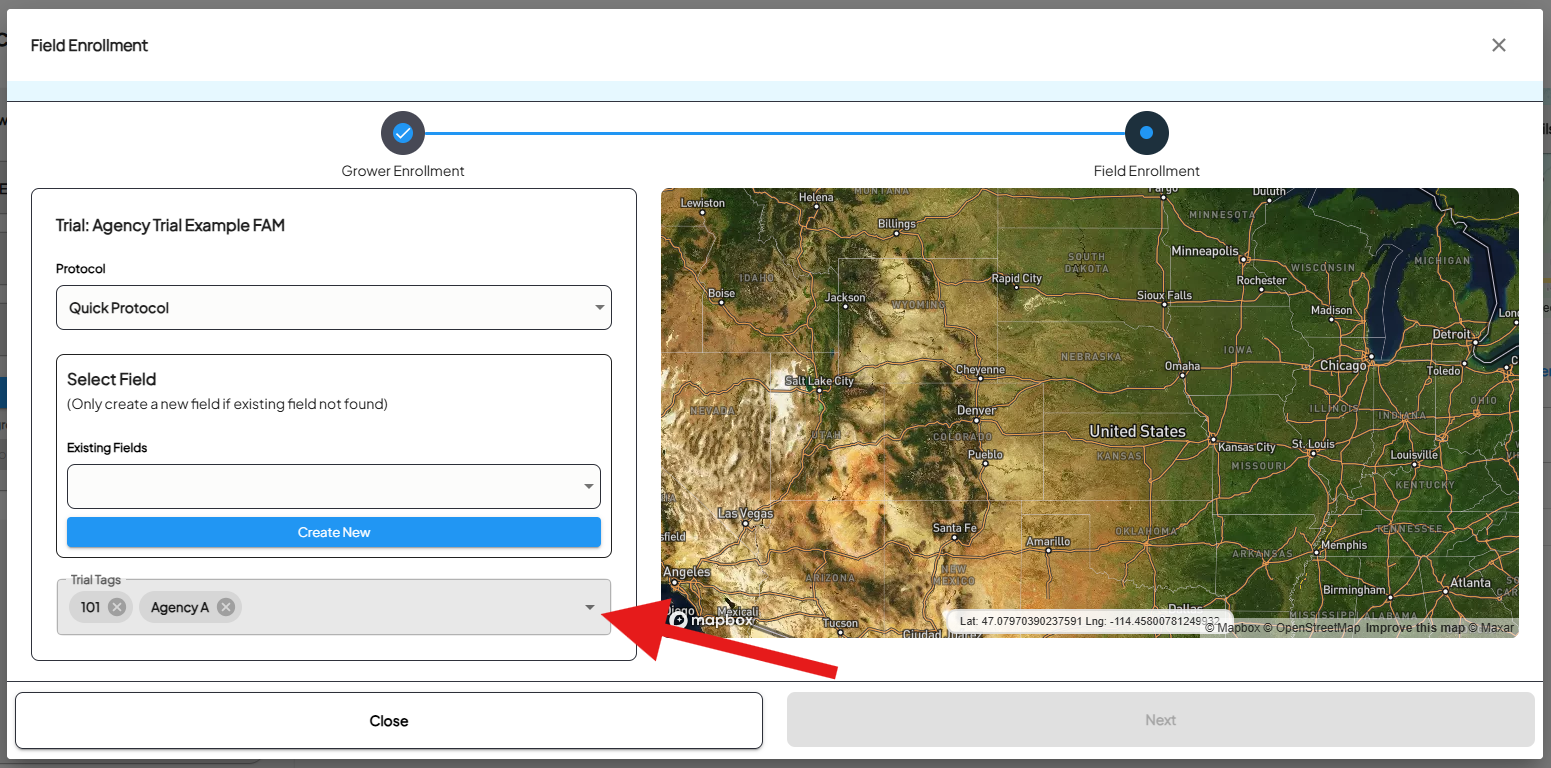Click the Memphis label on the map
The height and width of the screenshot is (768, 1551).
pos(1344,545)
